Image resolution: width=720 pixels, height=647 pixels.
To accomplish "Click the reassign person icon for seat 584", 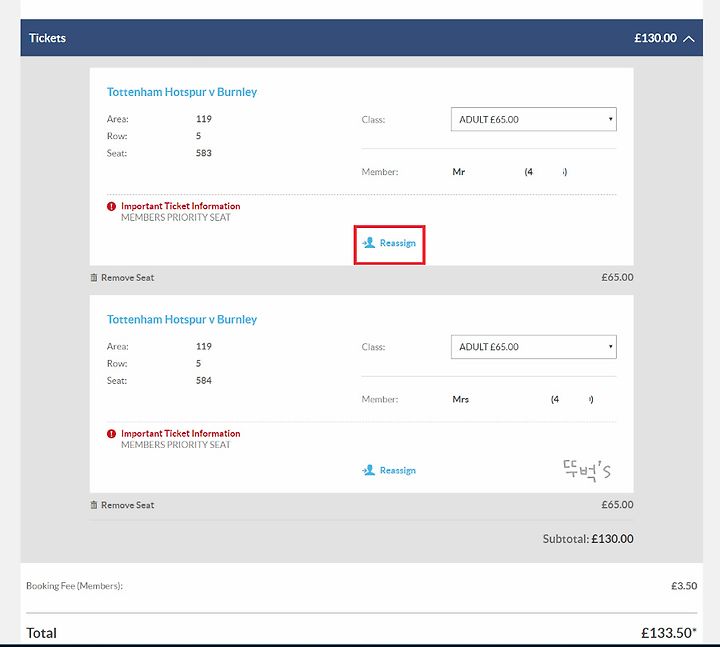I will (369, 470).
